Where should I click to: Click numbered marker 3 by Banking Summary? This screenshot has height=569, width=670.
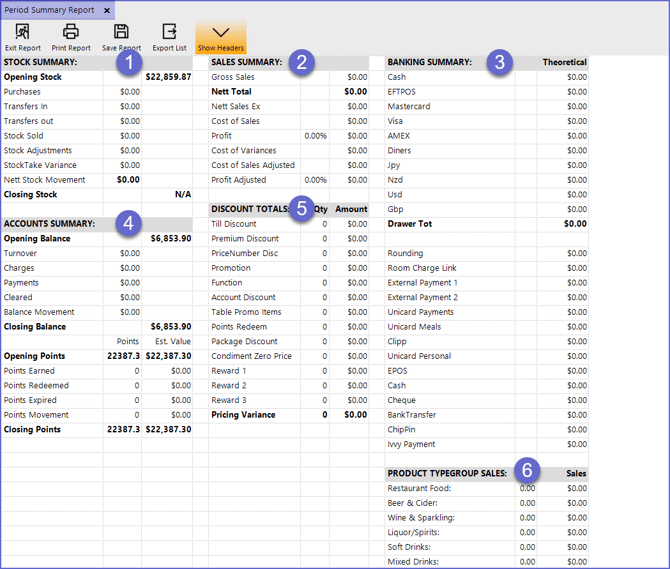498,62
